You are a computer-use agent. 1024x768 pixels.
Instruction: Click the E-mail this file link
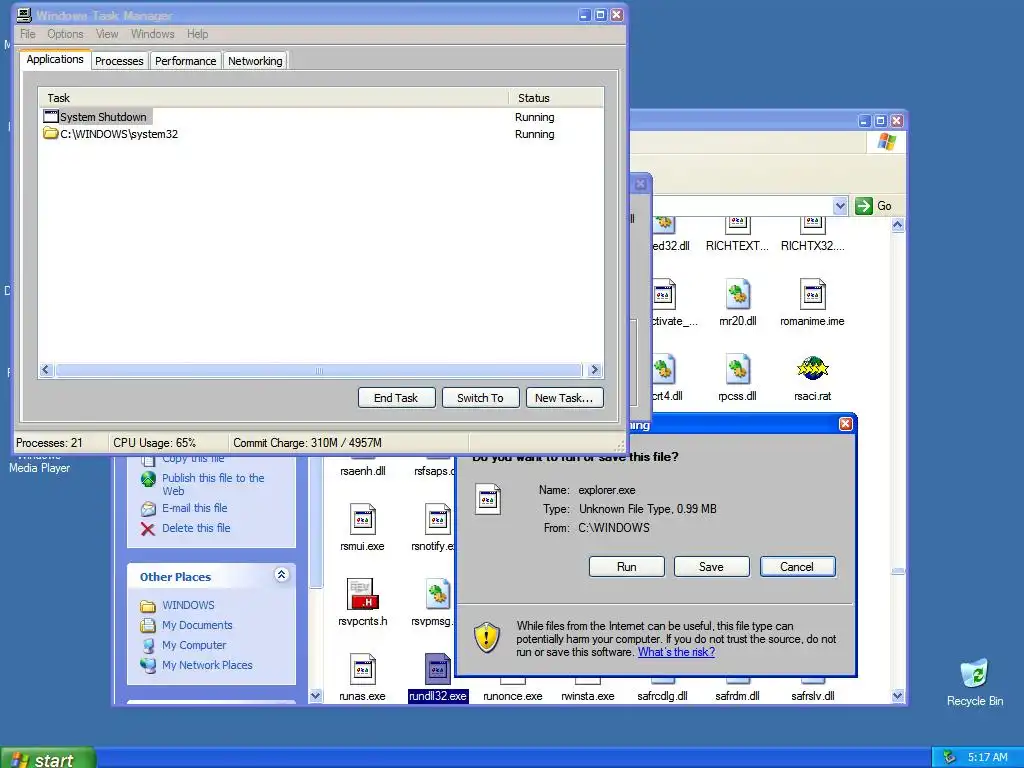tap(195, 508)
